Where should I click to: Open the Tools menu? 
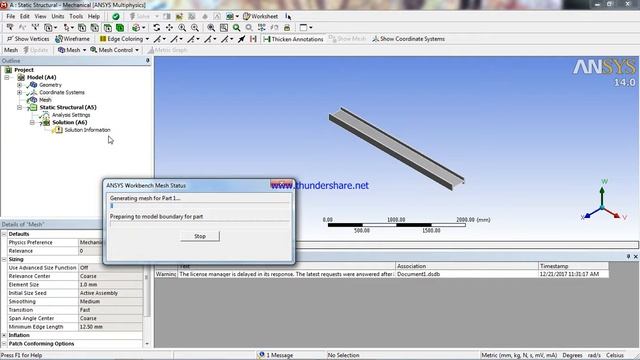pos(76,16)
